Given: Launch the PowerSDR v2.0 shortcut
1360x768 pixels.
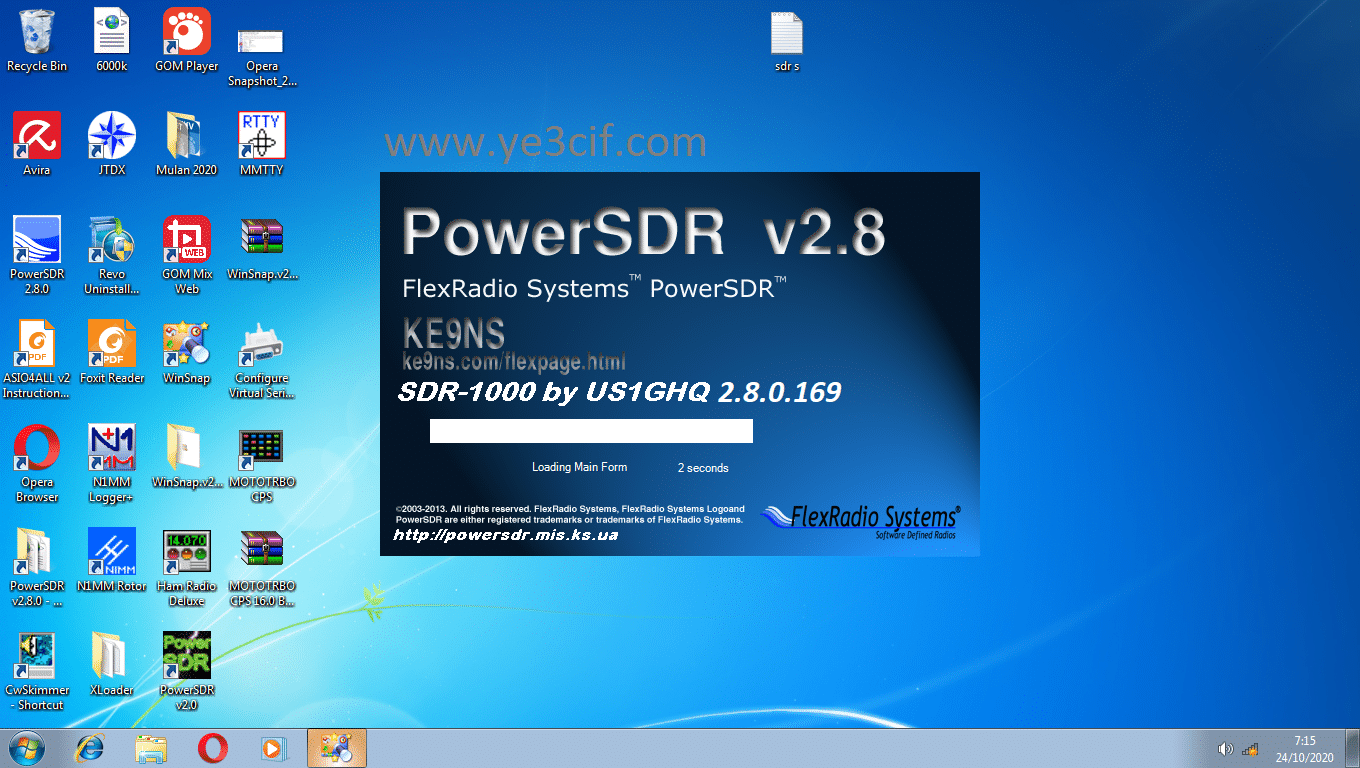Looking at the screenshot, I should tap(187, 671).
